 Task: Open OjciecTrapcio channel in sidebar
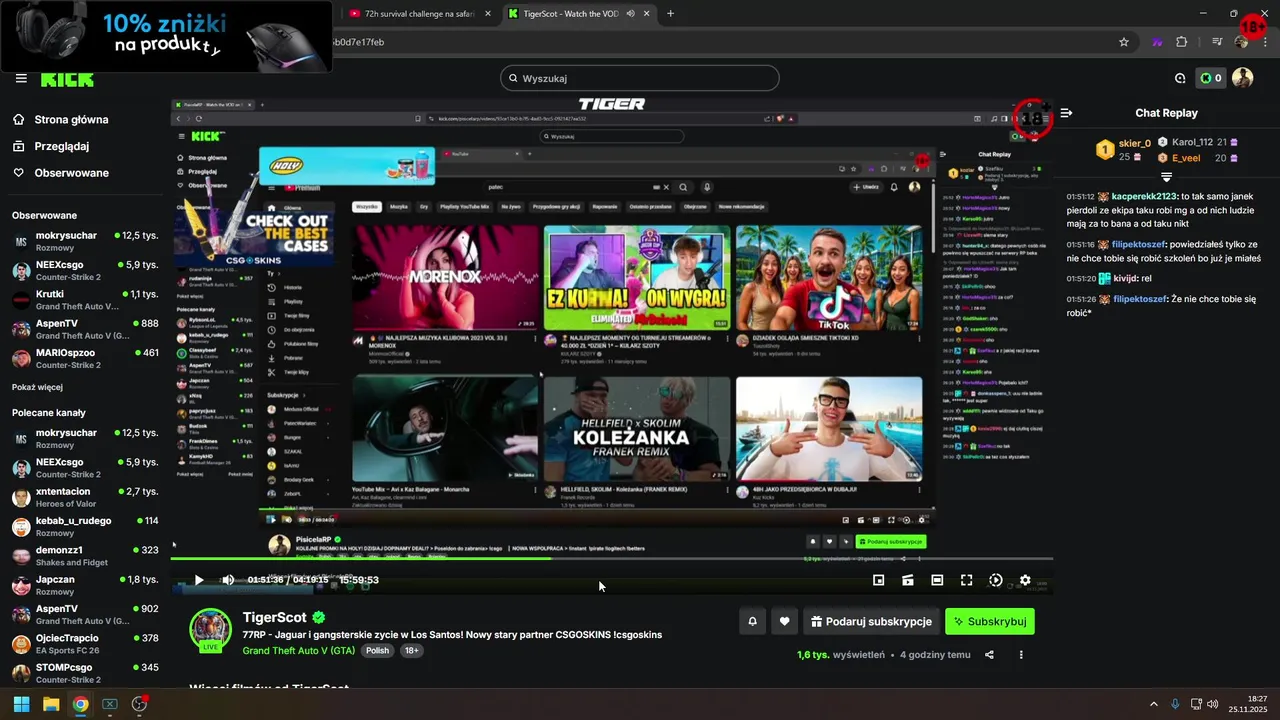tap(86, 644)
